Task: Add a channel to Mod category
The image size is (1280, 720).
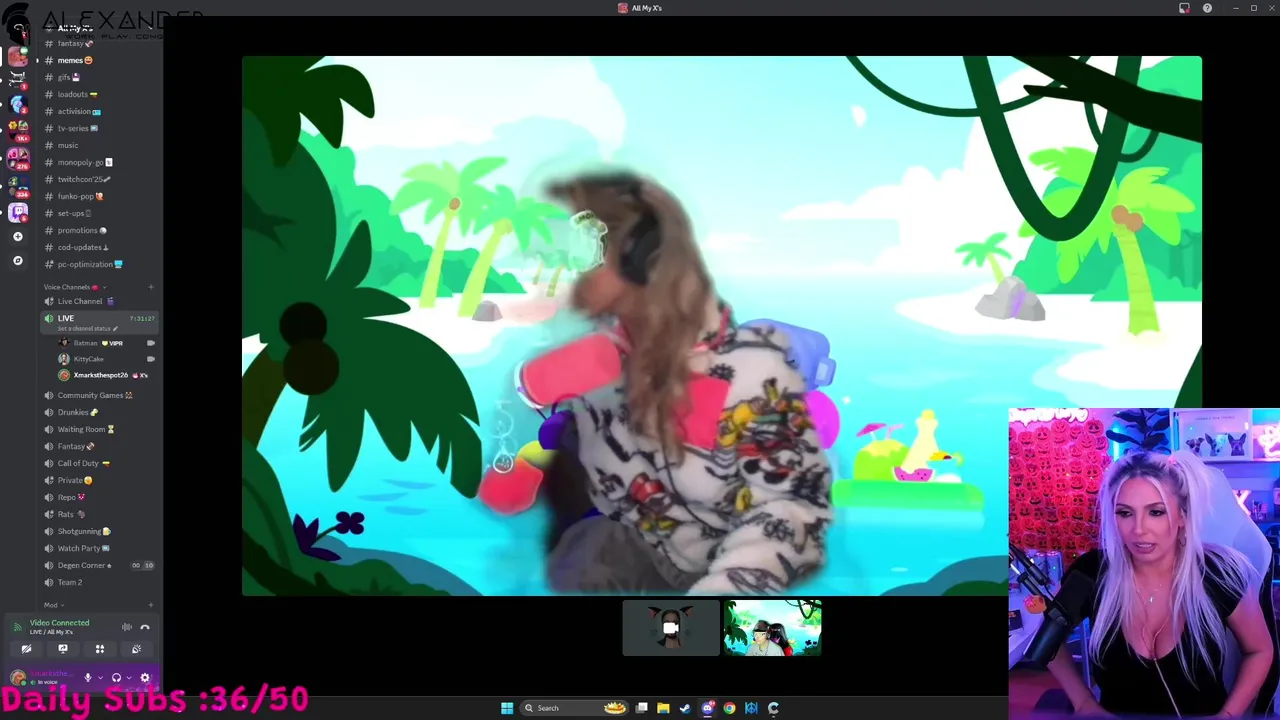Action: tap(151, 605)
